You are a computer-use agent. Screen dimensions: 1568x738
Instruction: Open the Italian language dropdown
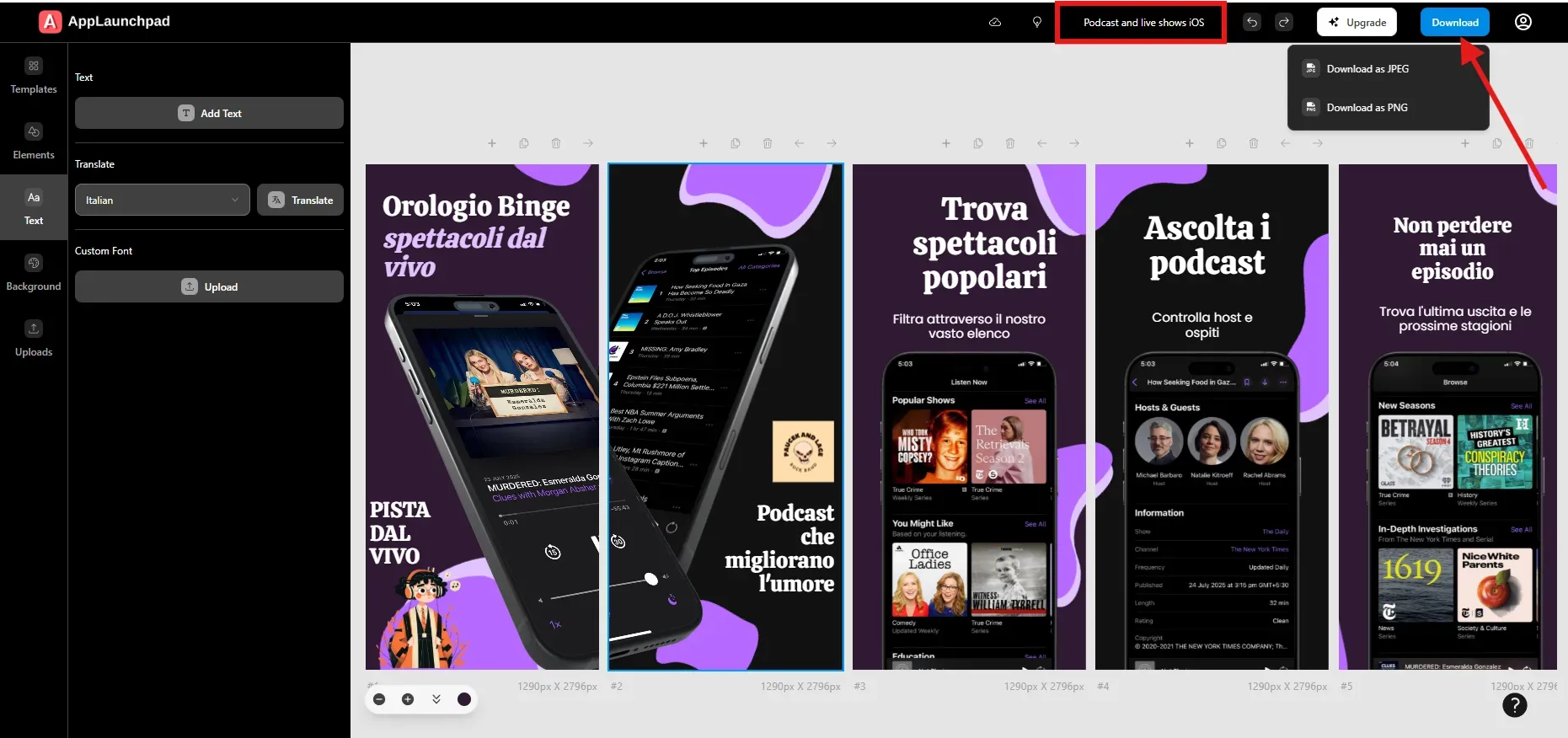point(162,200)
